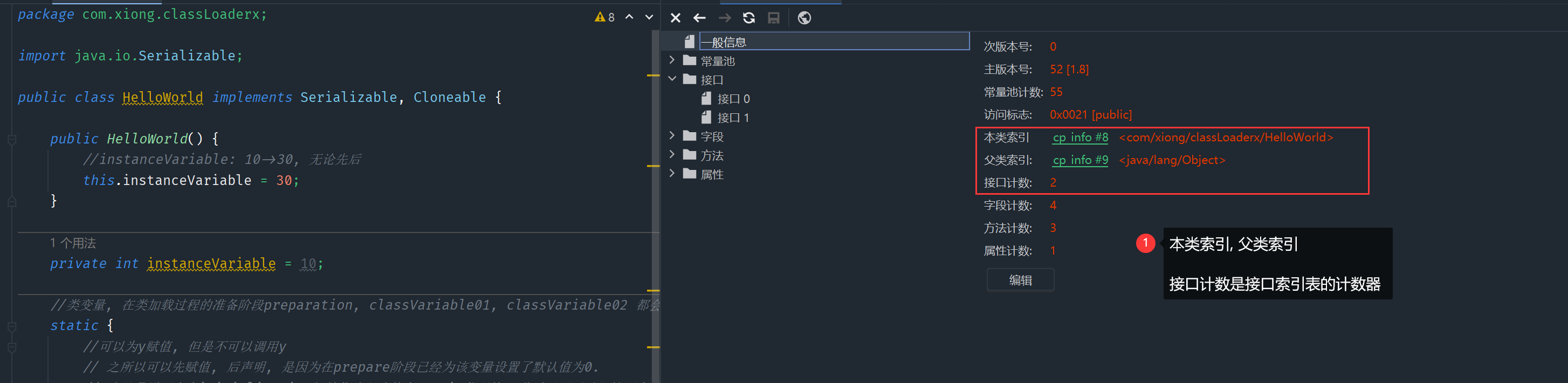Screen dimensions: 1568x383
Task: Expand the 方法 tree node
Action: [x=672, y=155]
